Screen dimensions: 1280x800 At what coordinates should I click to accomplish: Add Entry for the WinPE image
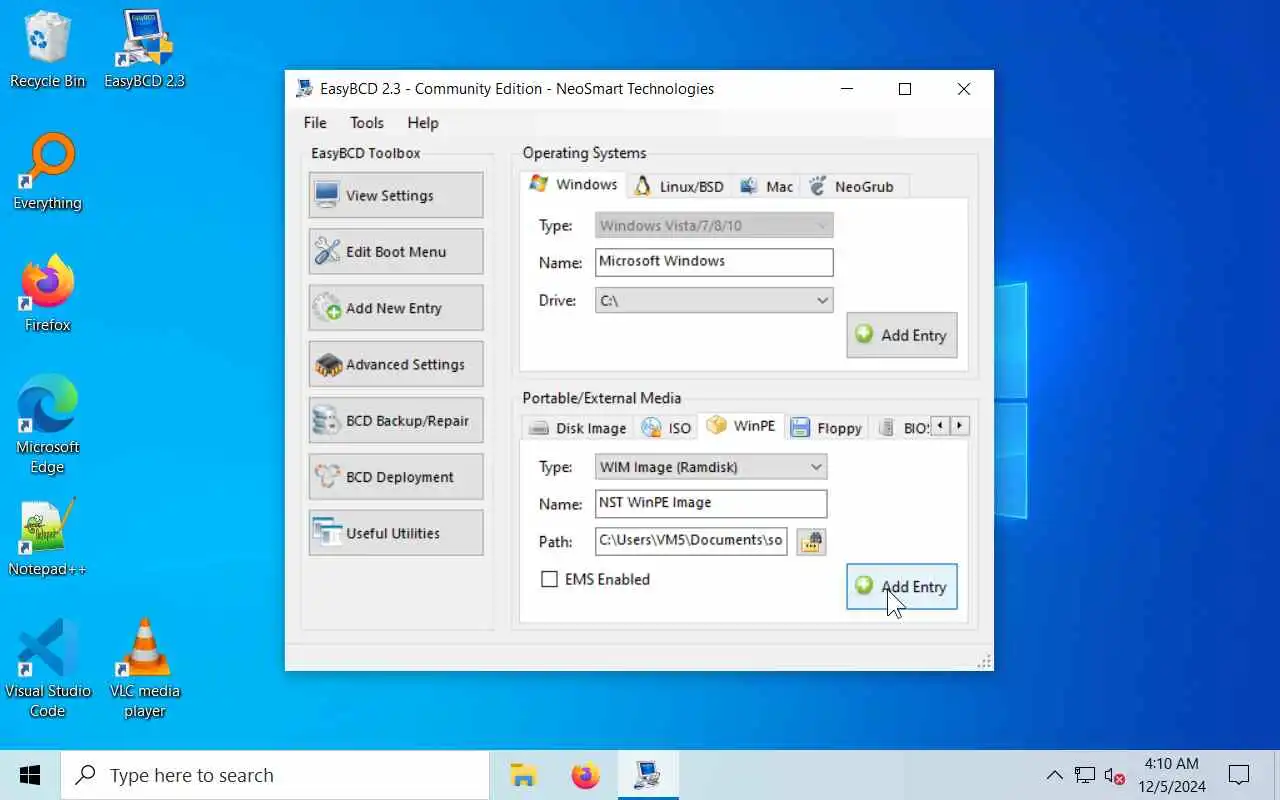(x=902, y=587)
